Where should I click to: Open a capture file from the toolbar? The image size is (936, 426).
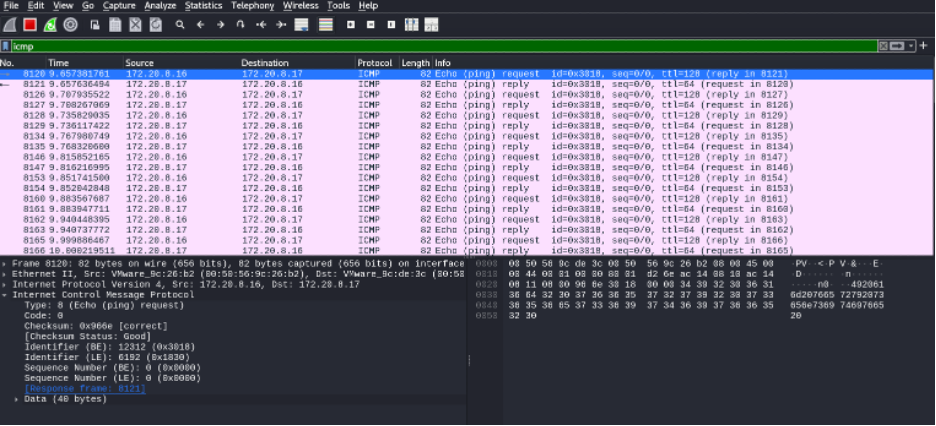[x=95, y=25]
